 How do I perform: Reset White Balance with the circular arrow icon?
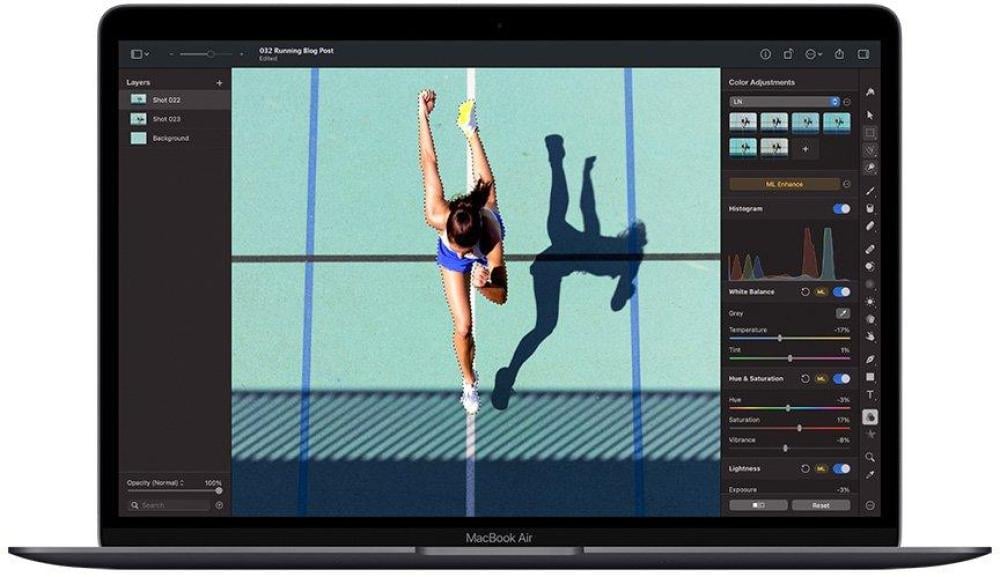point(805,292)
